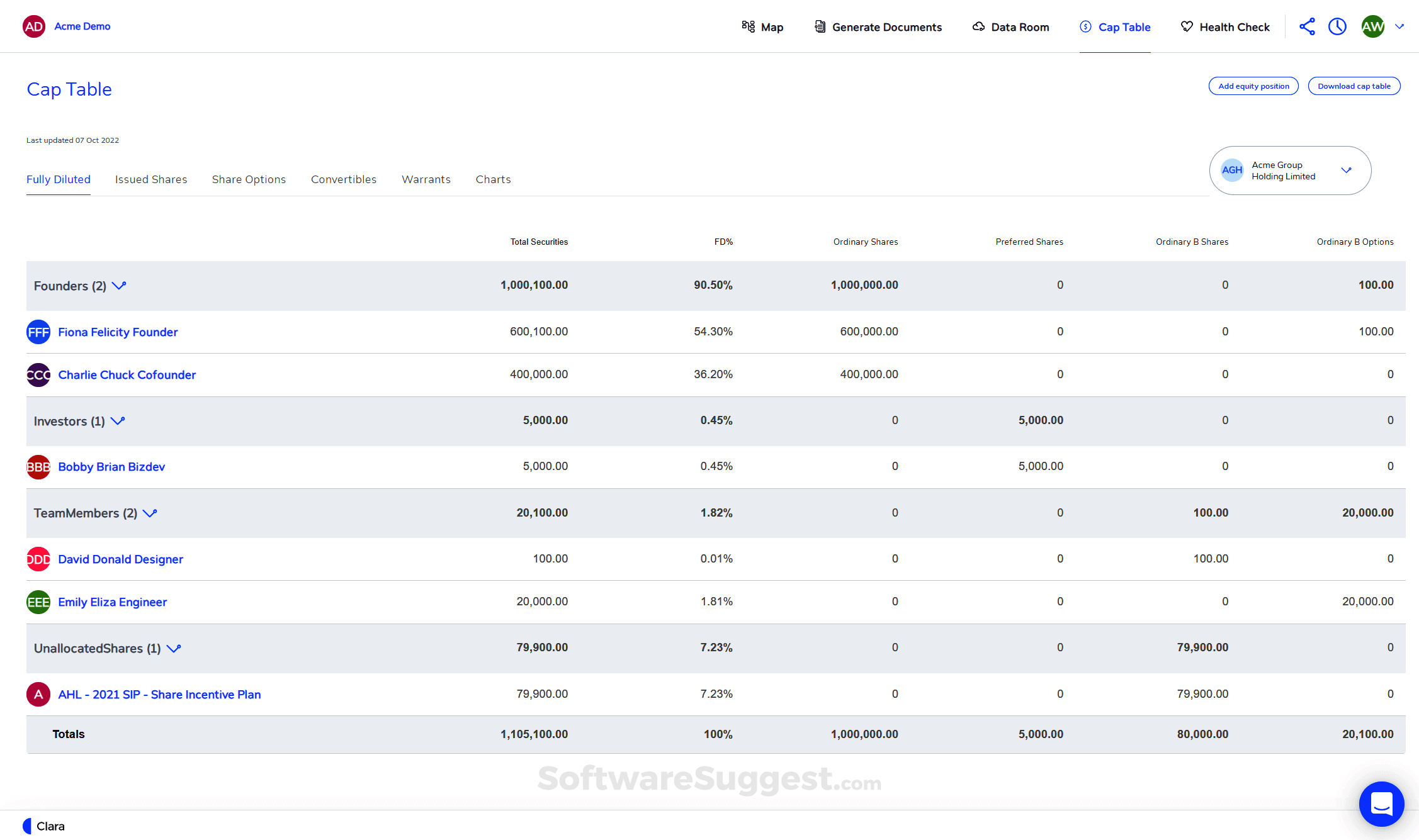This screenshot has width=1419, height=840.
Task: Collapse the Founders group
Action: tap(119, 286)
